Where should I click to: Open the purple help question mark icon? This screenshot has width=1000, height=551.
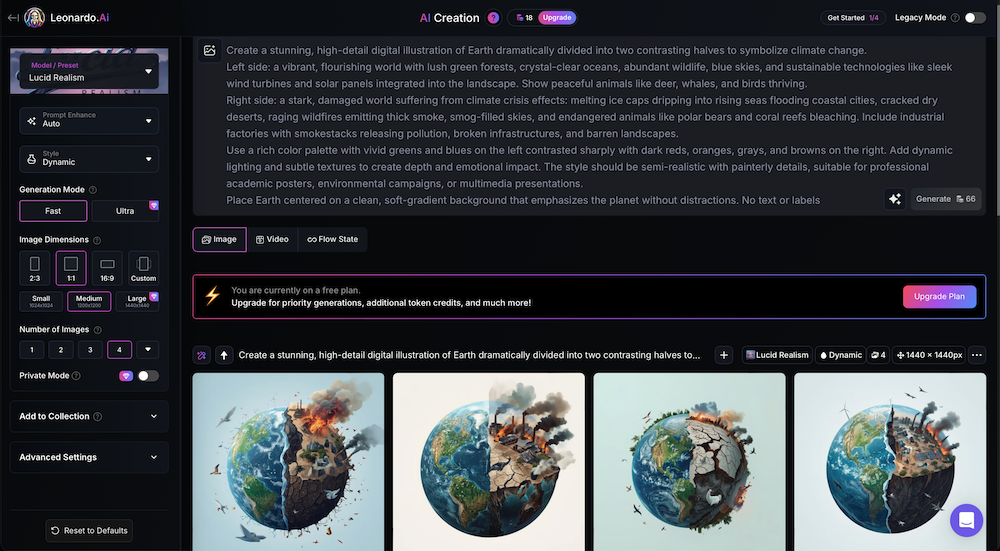click(x=493, y=18)
